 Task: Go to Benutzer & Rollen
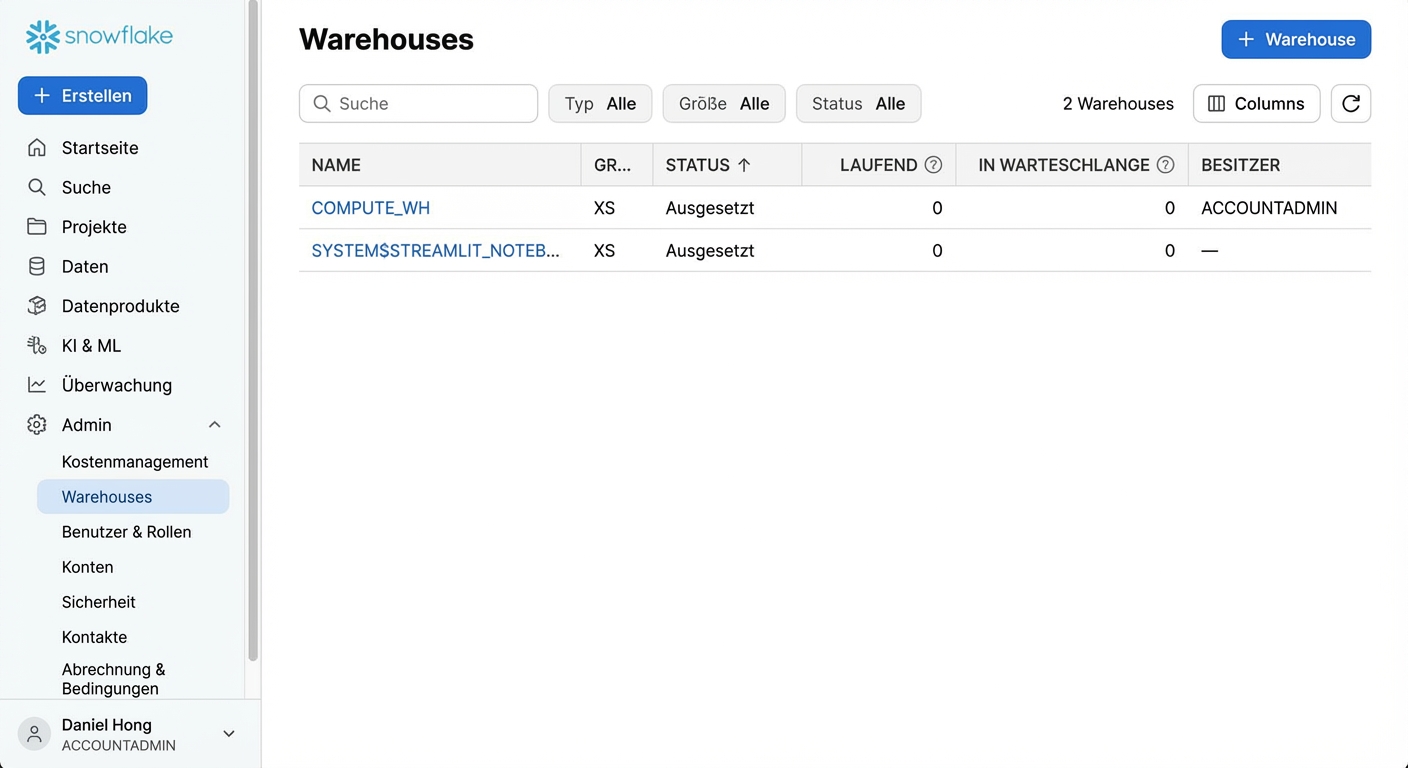tap(126, 532)
